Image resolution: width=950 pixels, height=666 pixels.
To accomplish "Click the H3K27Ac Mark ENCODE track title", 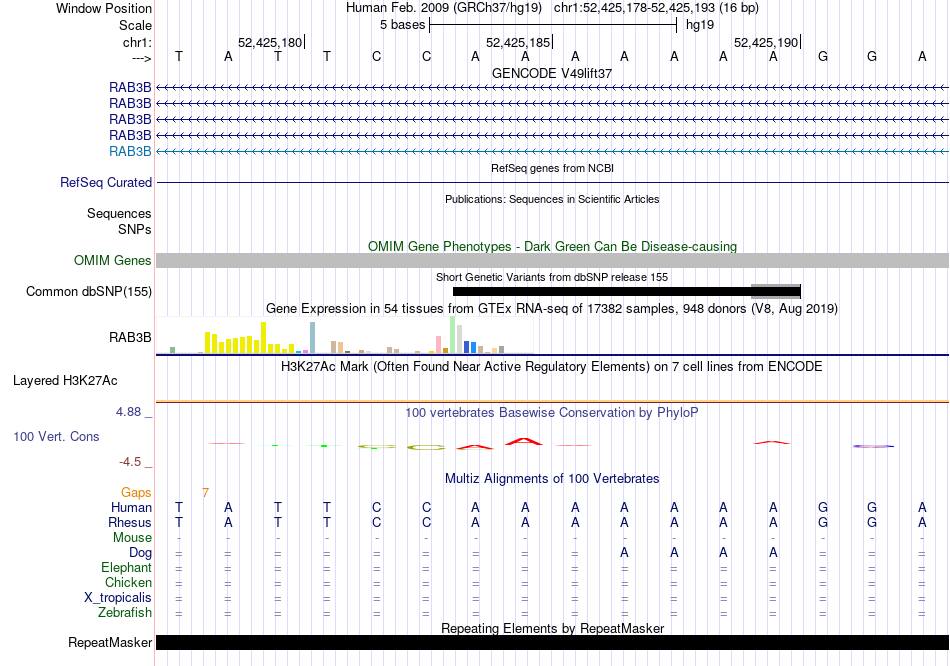I will coord(552,367).
